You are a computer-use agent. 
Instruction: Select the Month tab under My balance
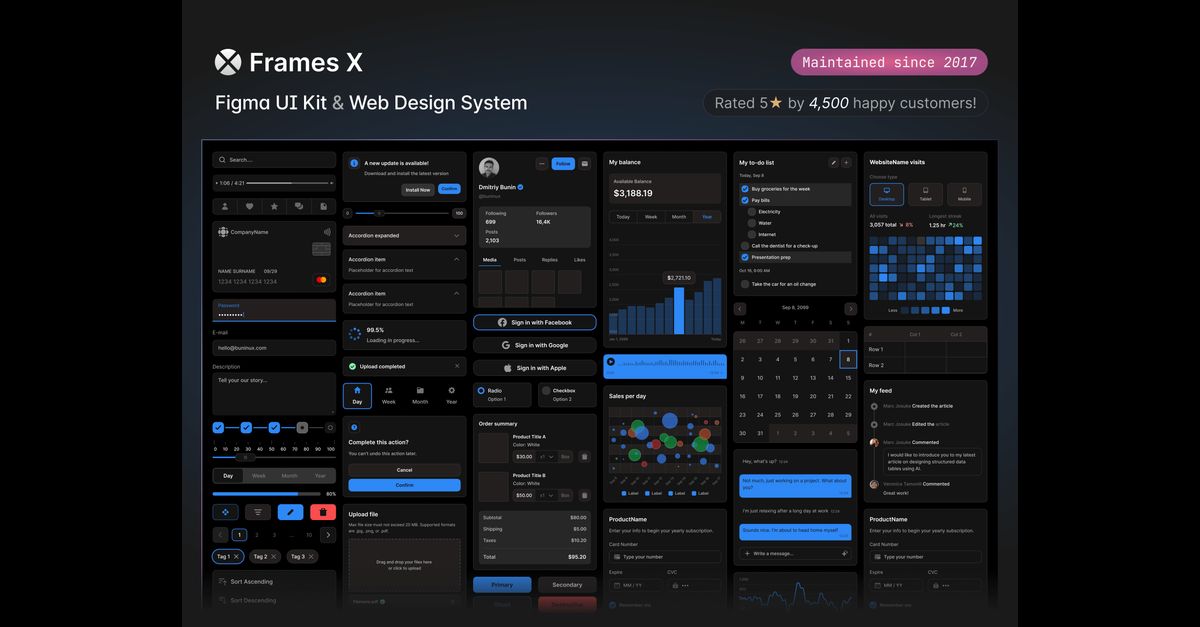679,217
